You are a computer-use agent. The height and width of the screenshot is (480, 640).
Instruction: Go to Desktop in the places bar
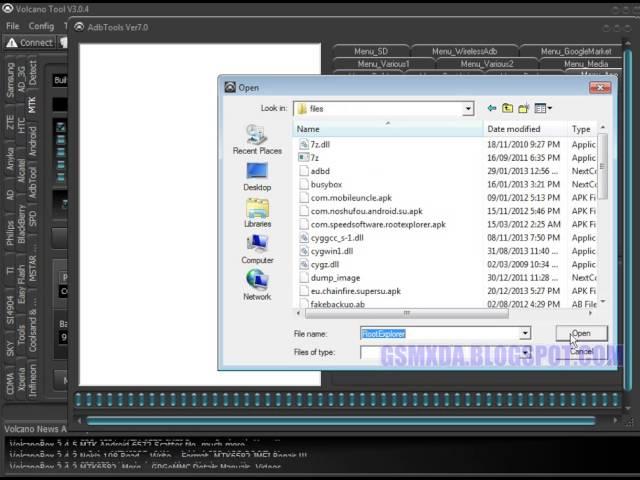(257, 177)
